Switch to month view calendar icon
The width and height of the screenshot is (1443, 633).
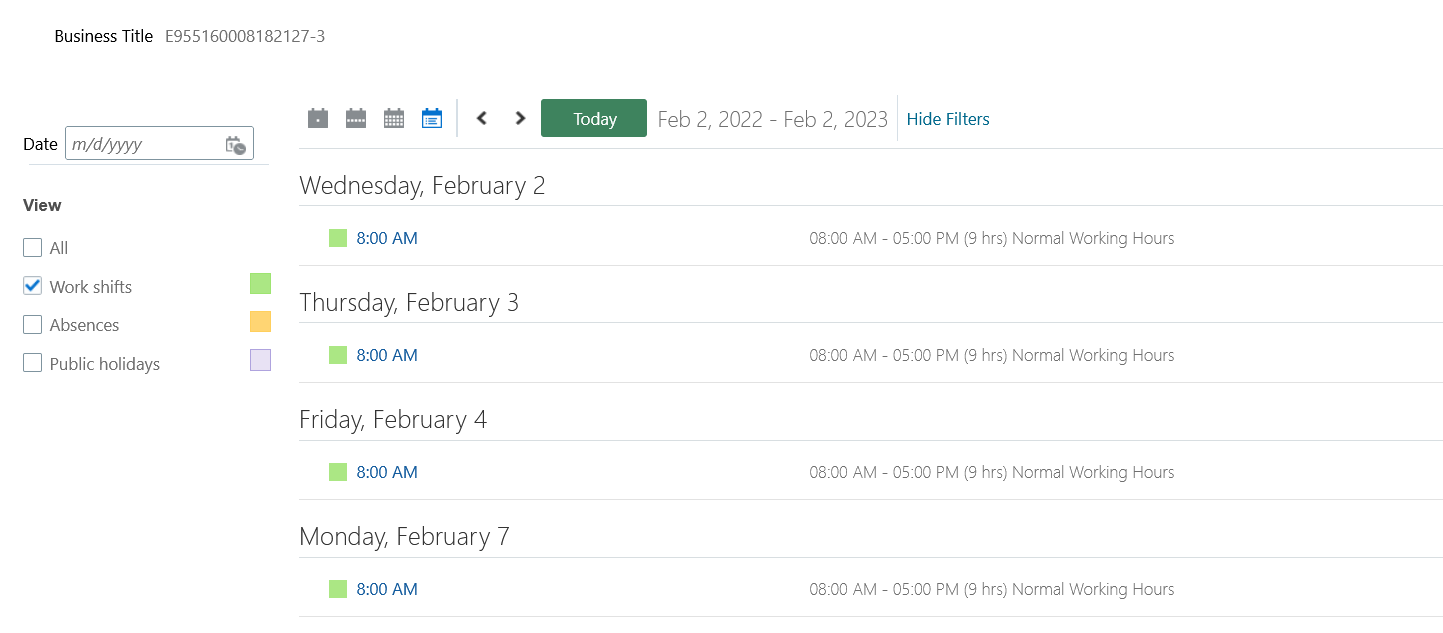(394, 119)
